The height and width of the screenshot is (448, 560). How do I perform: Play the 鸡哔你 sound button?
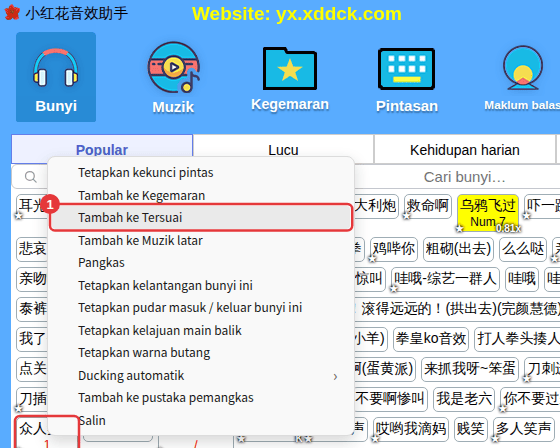[x=394, y=248]
